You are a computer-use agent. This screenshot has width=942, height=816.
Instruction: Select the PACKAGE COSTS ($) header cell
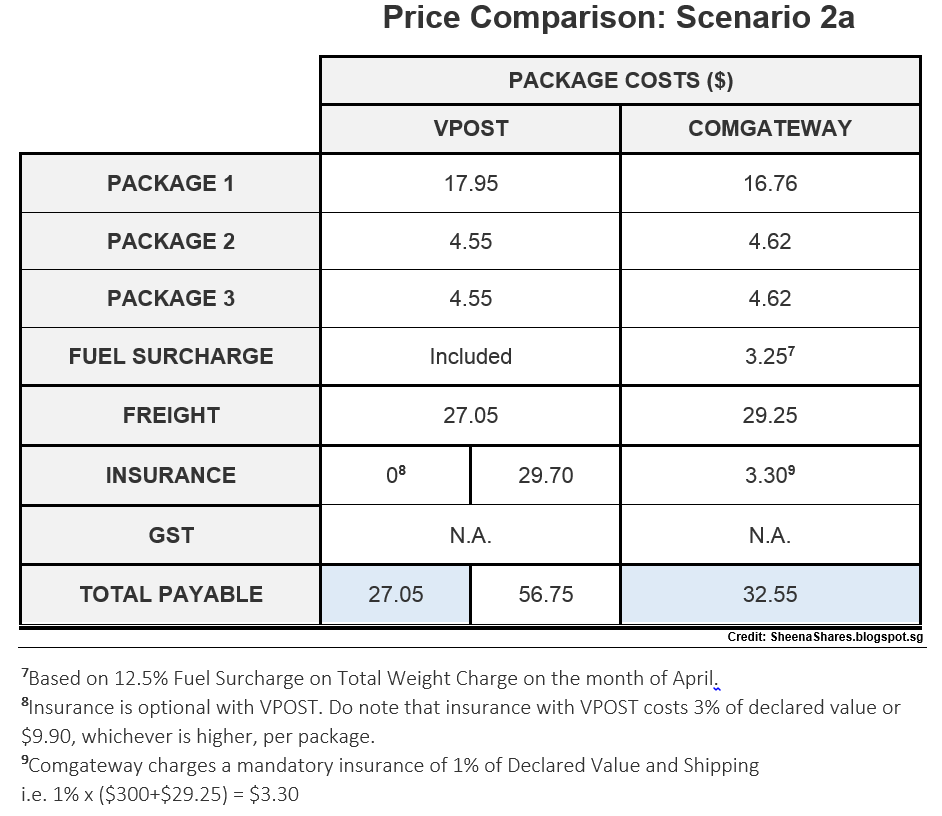pos(621,81)
